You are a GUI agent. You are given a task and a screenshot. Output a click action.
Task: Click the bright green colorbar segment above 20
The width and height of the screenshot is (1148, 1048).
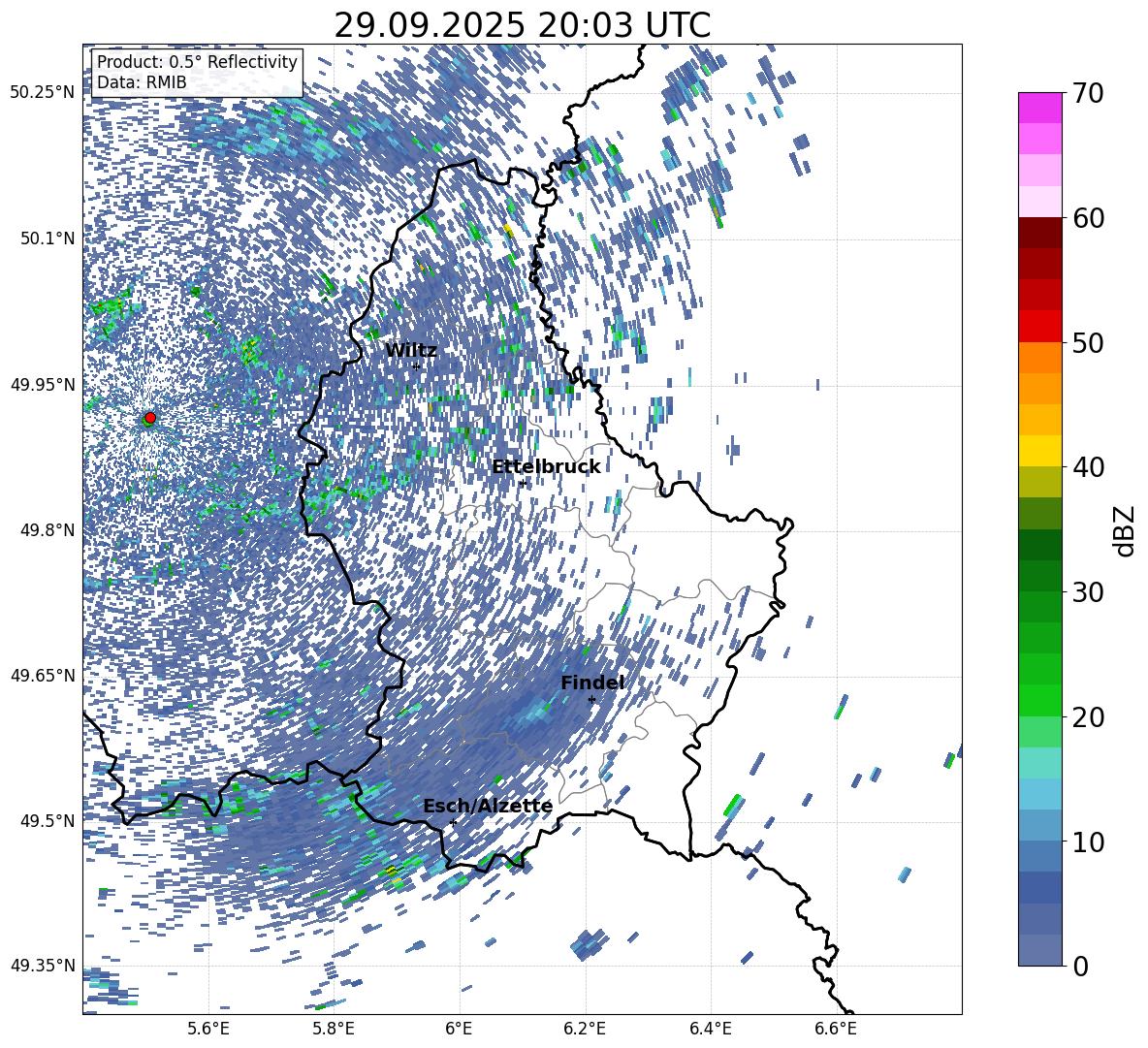pos(1039,700)
